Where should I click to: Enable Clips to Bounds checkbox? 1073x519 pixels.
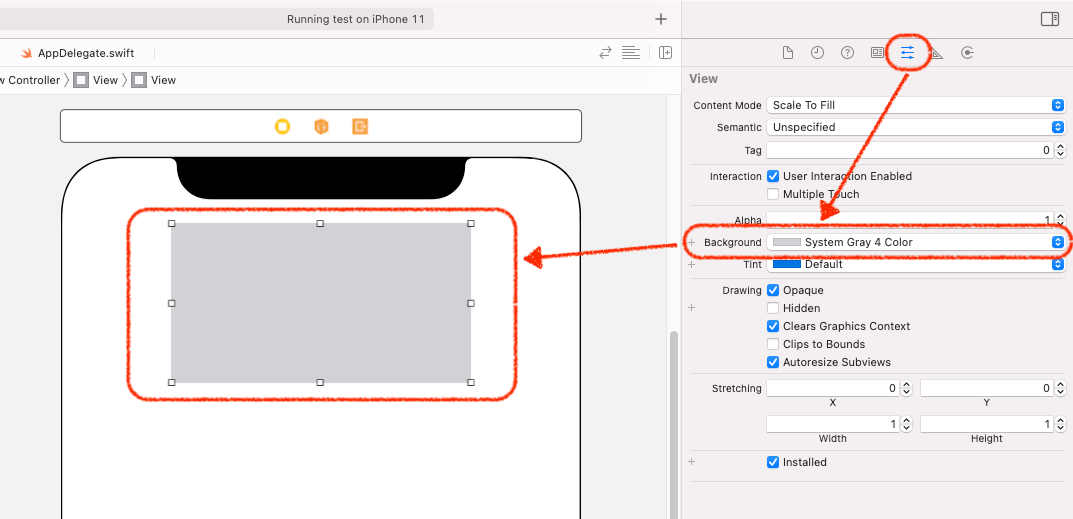point(773,344)
